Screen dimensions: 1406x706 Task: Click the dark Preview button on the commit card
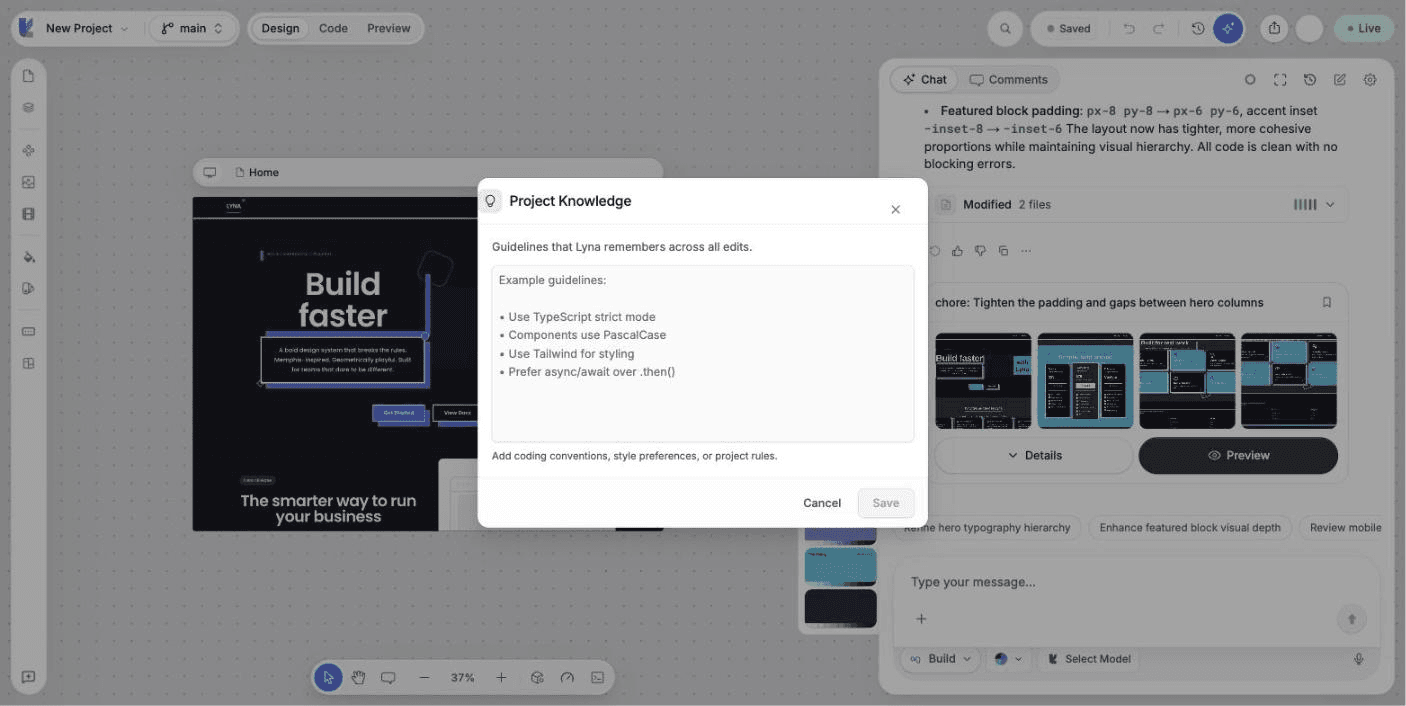click(x=1238, y=455)
